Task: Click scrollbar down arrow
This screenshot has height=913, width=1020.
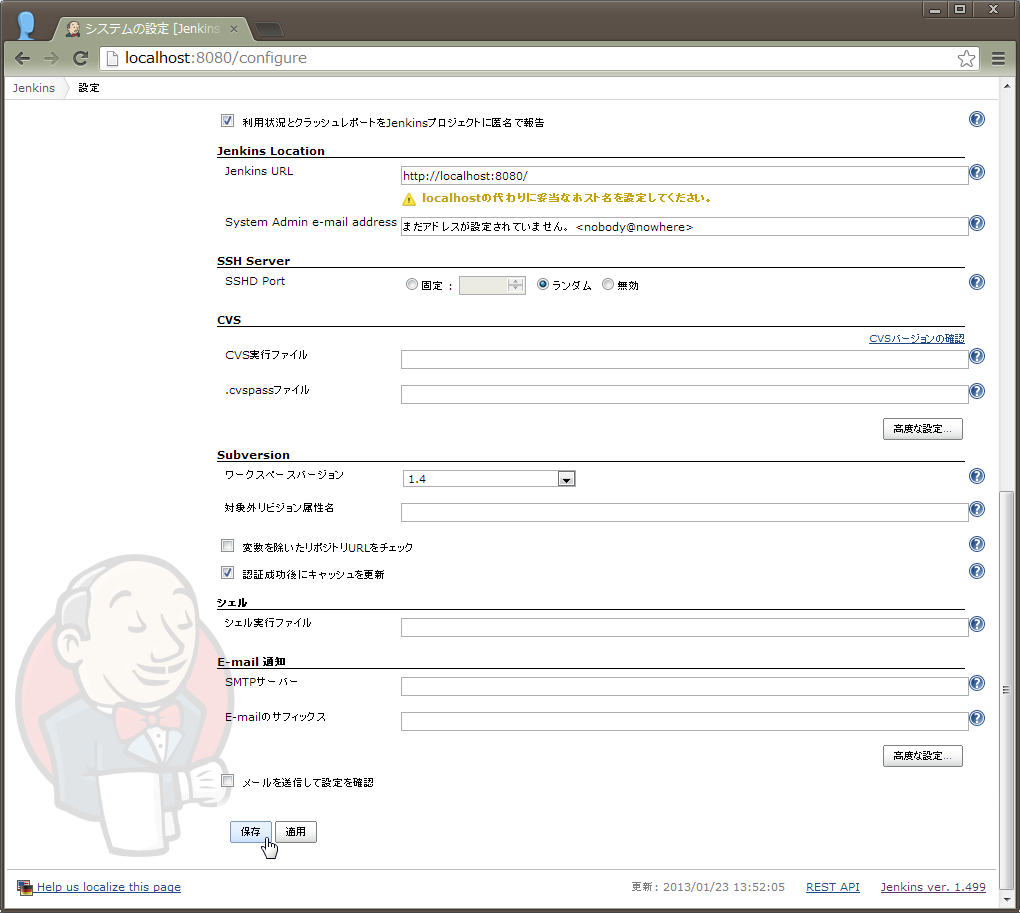Action: point(1007,899)
